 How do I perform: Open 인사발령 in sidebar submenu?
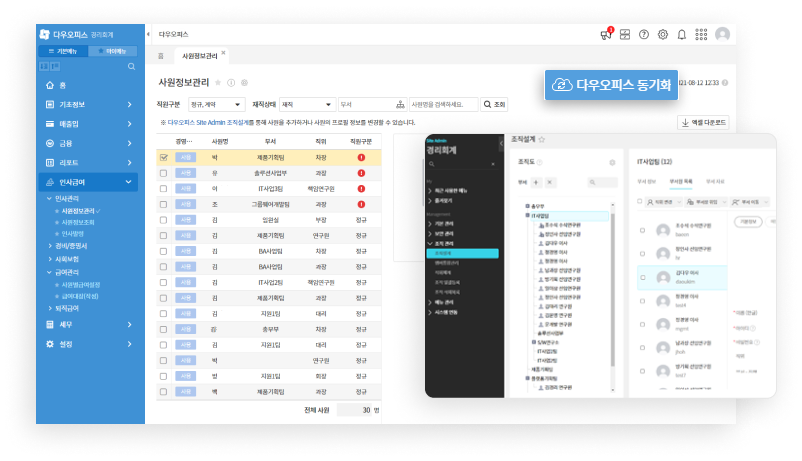coord(73,234)
